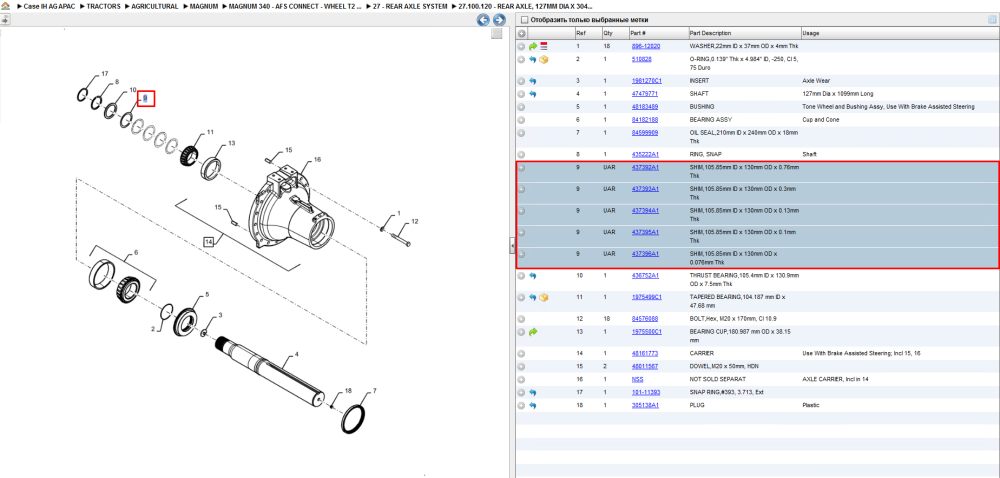Collapse parts panel via splitter arrow handle
The height and width of the screenshot is (478, 1000).
[511, 245]
